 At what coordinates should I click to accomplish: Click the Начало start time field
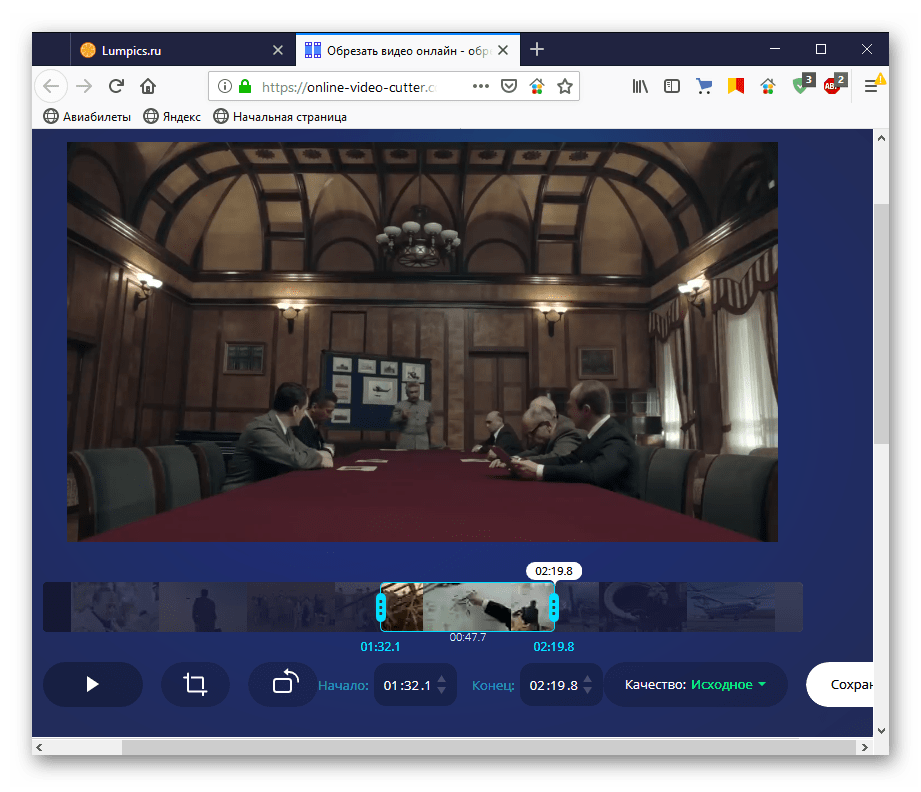point(406,686)
